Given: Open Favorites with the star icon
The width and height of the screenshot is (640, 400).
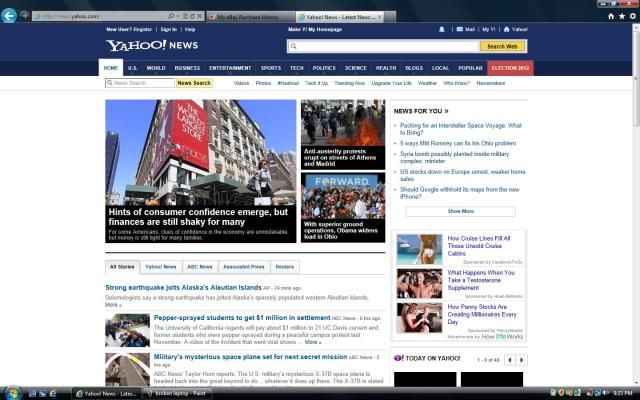Looking at the screenshot, I should tap(622, 16).
